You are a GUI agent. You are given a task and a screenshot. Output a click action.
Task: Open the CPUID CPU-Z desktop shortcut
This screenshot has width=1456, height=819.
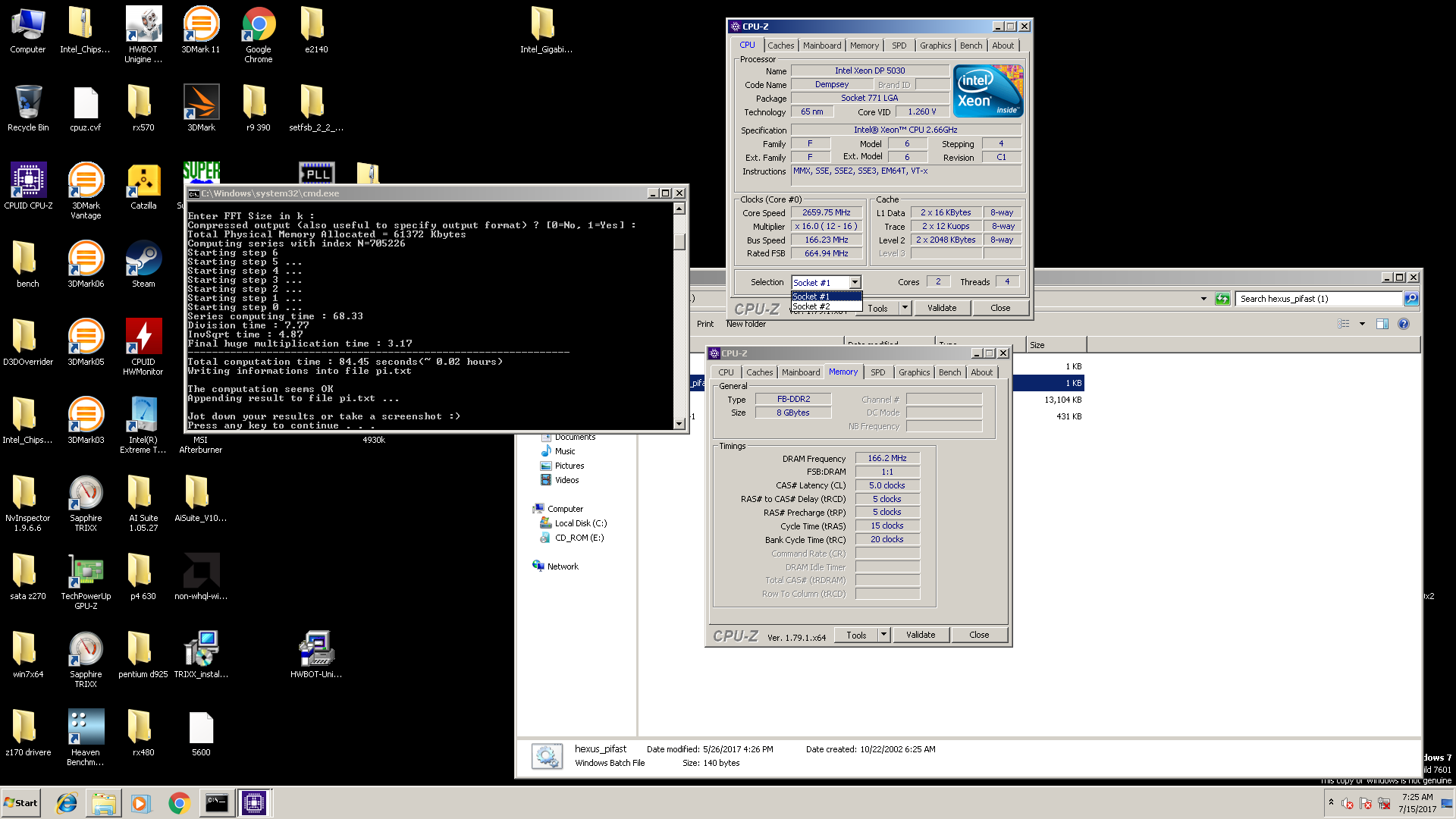coord(28,185)
